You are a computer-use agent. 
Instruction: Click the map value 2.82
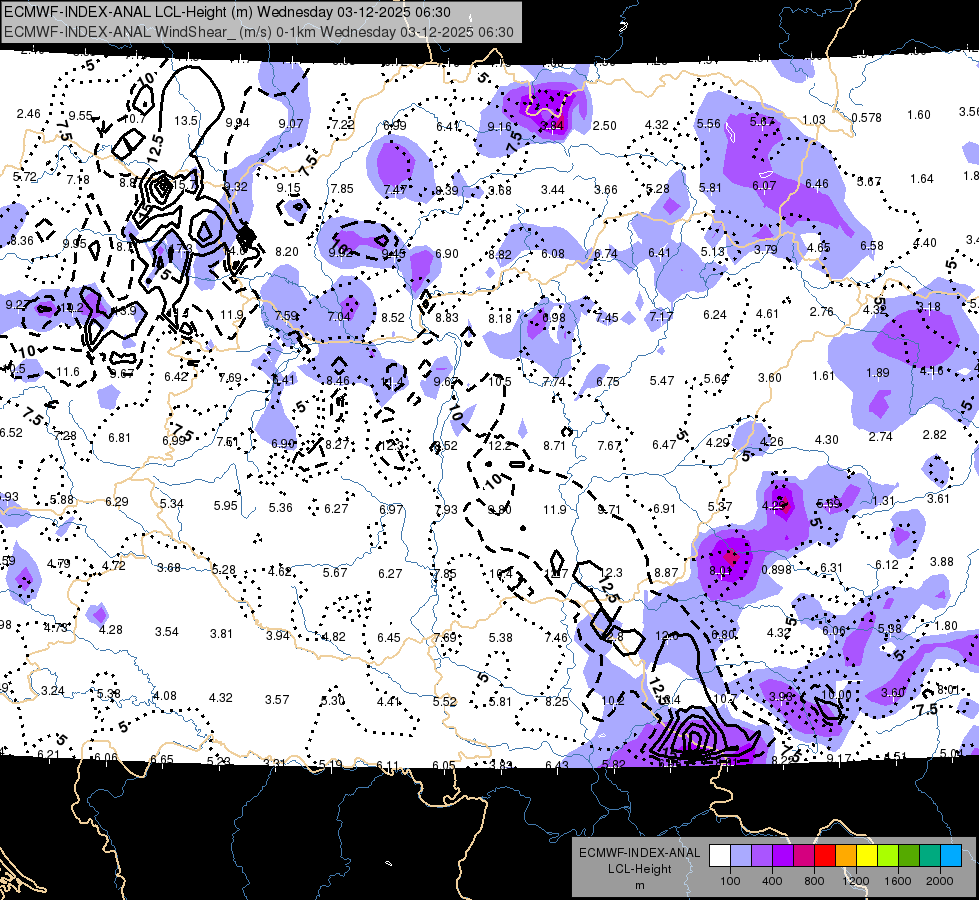coord(935,435)
